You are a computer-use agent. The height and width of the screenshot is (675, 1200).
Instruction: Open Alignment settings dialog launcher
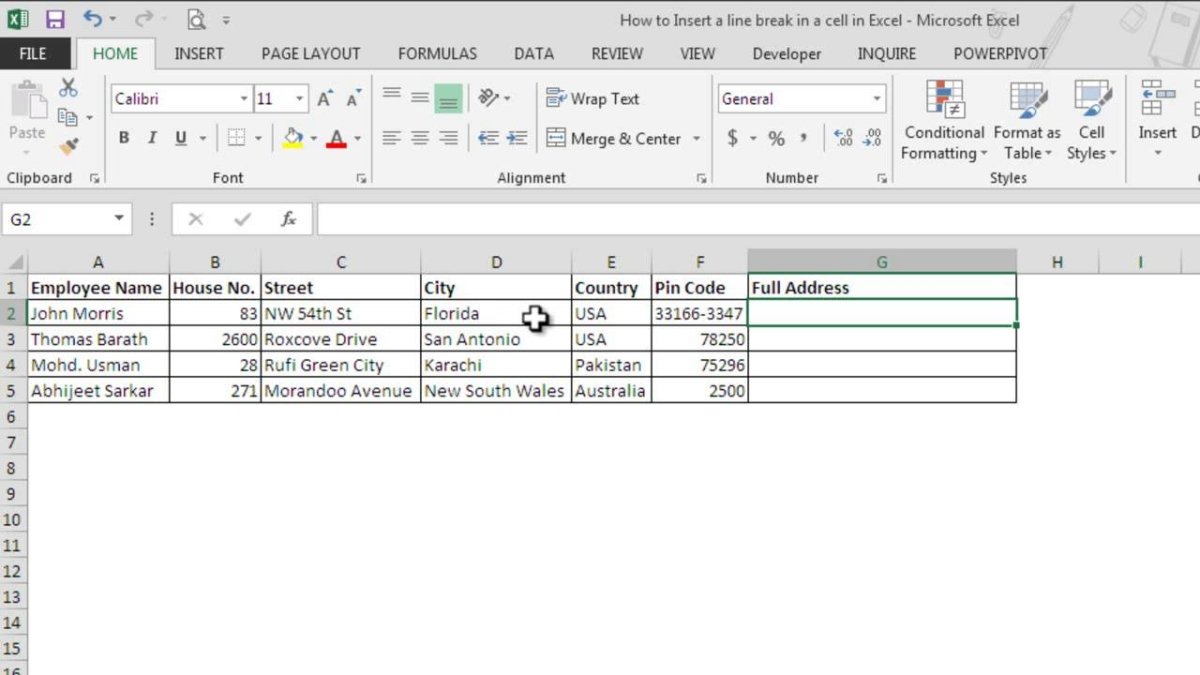click(701, 178)
